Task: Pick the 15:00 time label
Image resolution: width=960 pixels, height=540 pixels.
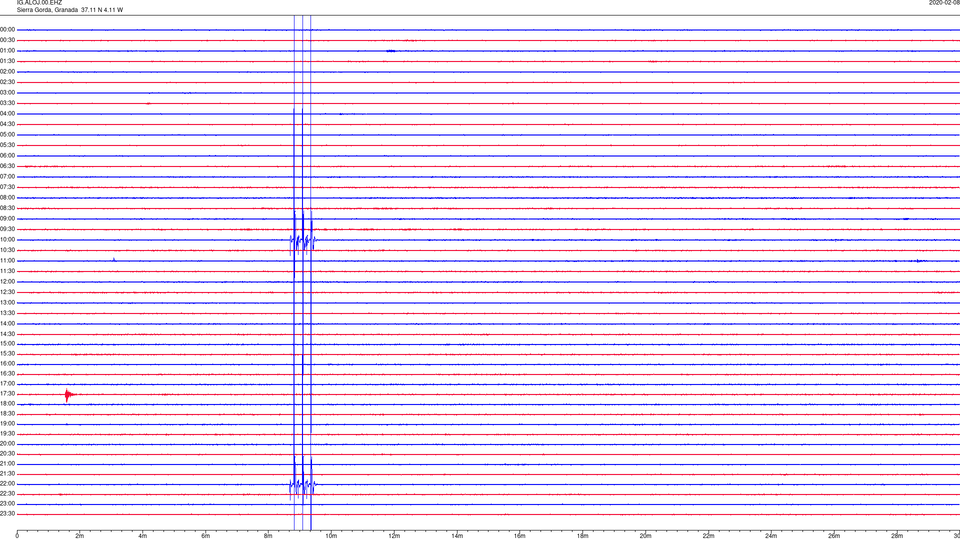Action: (x=7, y=343)
